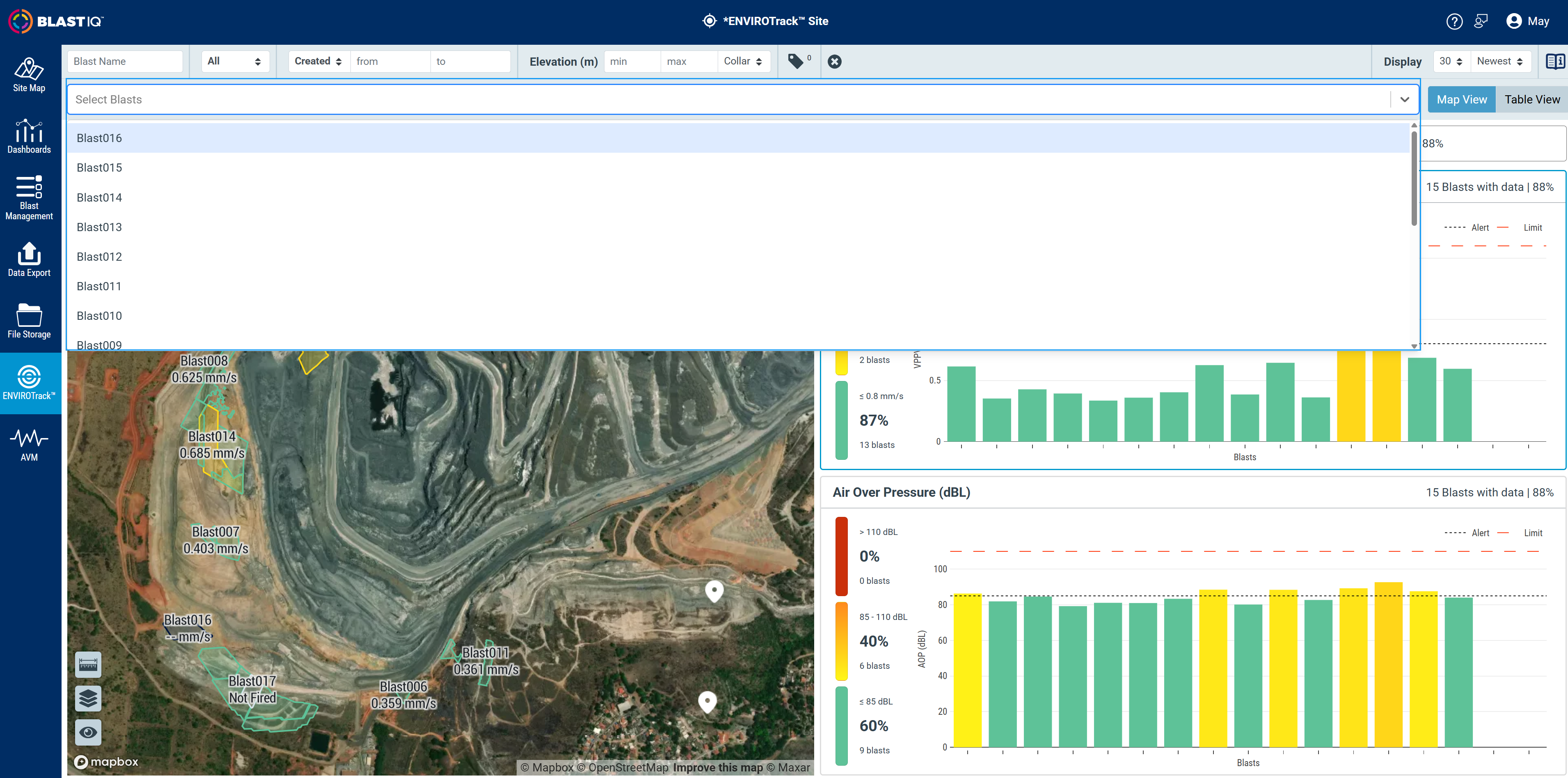The height and width of the screenshot is (778, 1568).
Task: Open the Created date type dropdown
Action: click(x=319, y=62)
